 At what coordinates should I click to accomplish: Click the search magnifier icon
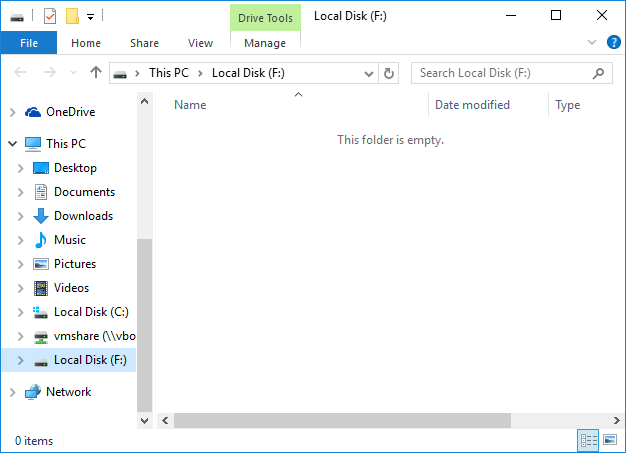(x=598, y=73)
